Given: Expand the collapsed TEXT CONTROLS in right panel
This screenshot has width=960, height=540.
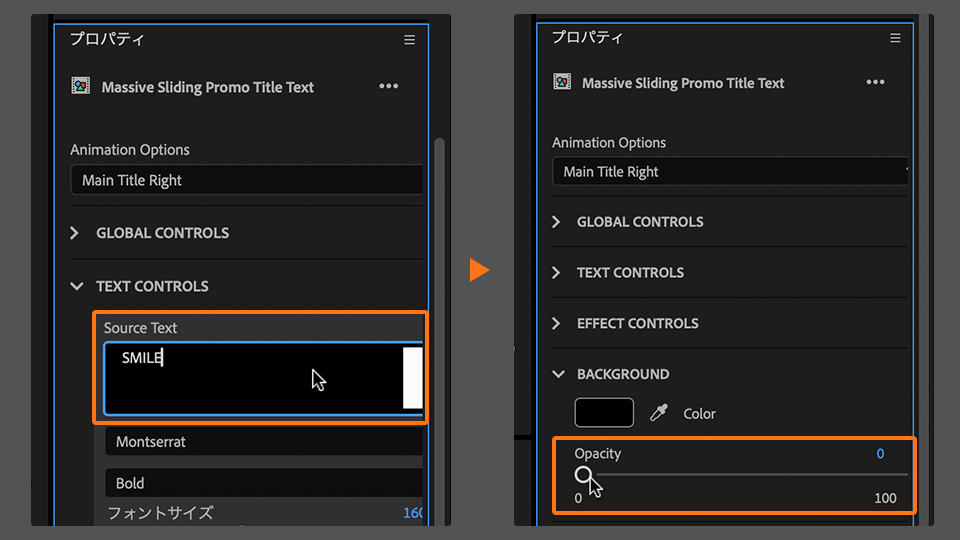Looking at the screenshot, I should (557, 272).
